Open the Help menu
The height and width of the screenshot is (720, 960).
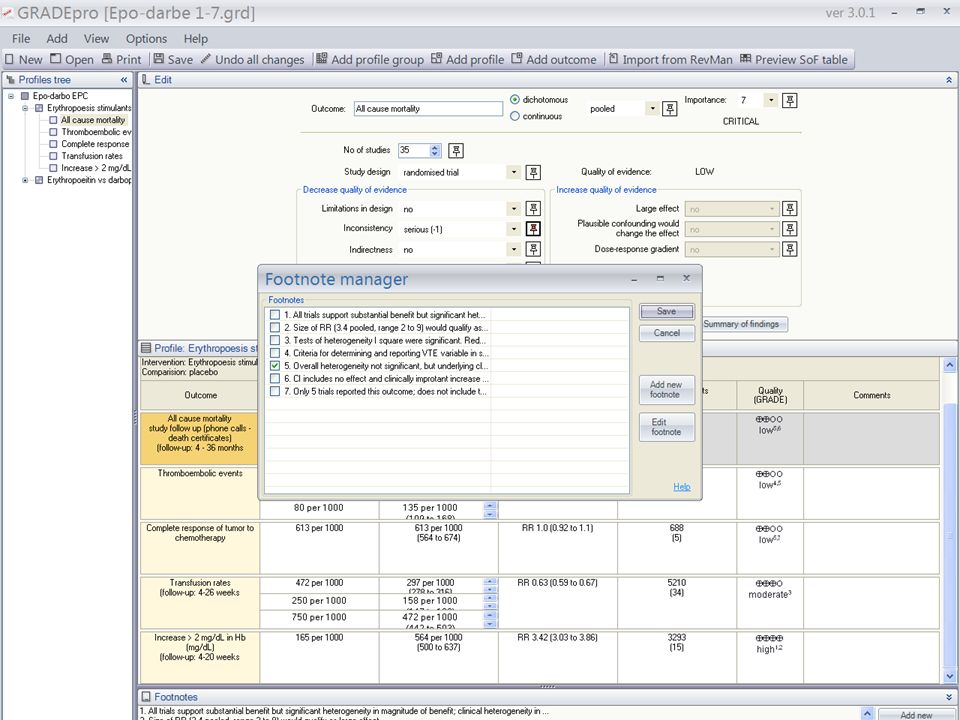click(x=196, y=39)
